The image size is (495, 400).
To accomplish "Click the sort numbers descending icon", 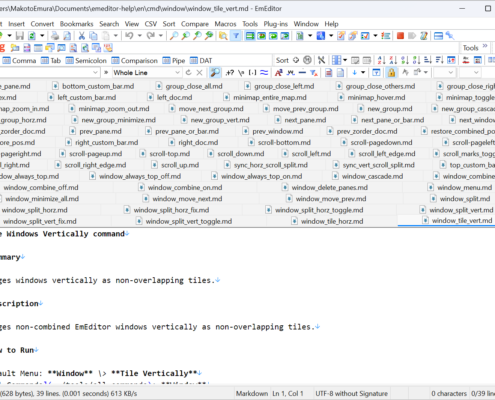I will pos(416,60).
